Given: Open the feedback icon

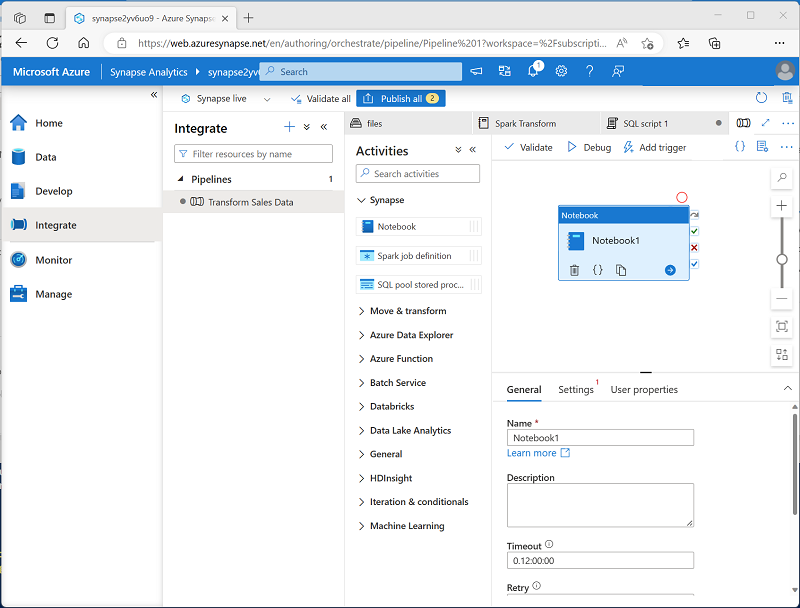Looking at the screenshot, I should tap(618, 71).
